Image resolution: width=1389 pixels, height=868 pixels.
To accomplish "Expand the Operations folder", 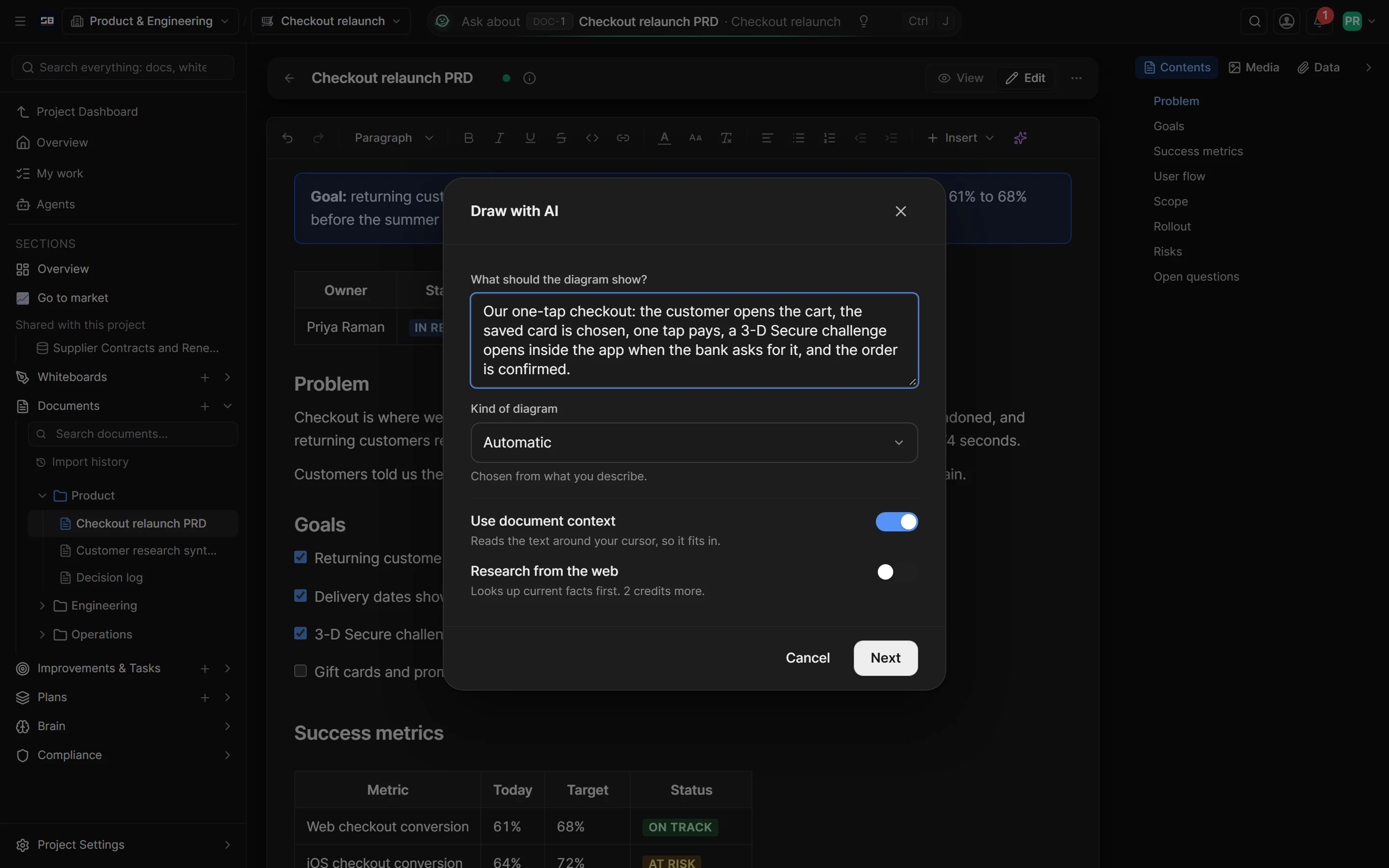I will pos(42,634).
